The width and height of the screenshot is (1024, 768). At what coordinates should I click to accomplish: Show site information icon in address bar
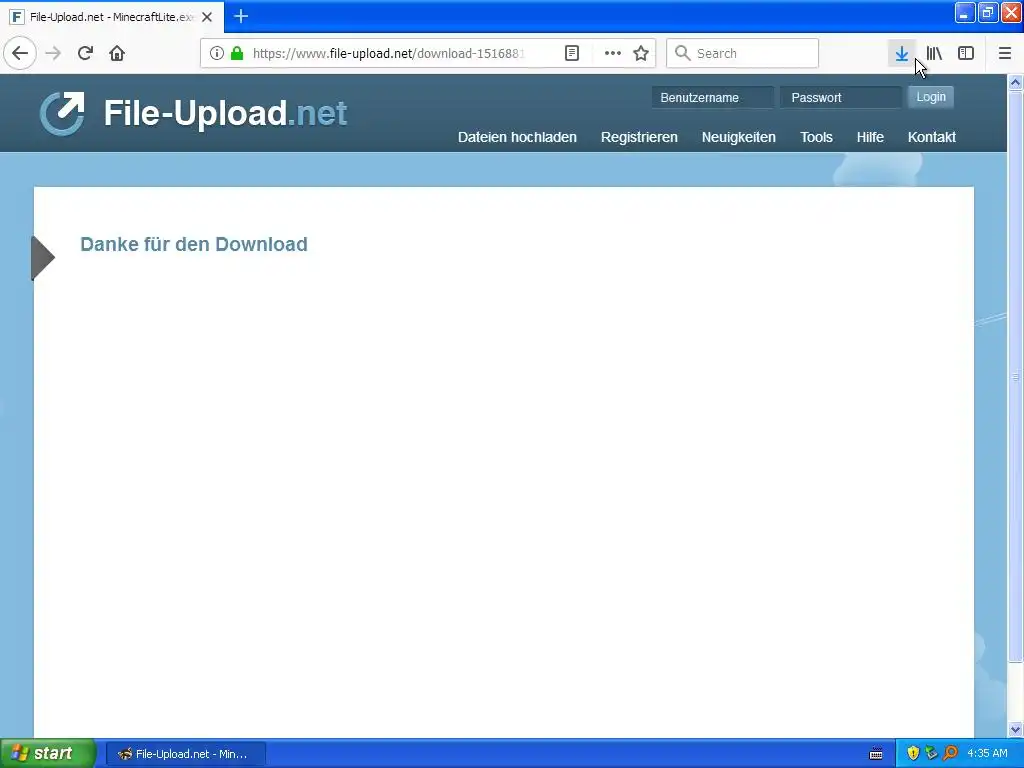(x=217, y=53)
